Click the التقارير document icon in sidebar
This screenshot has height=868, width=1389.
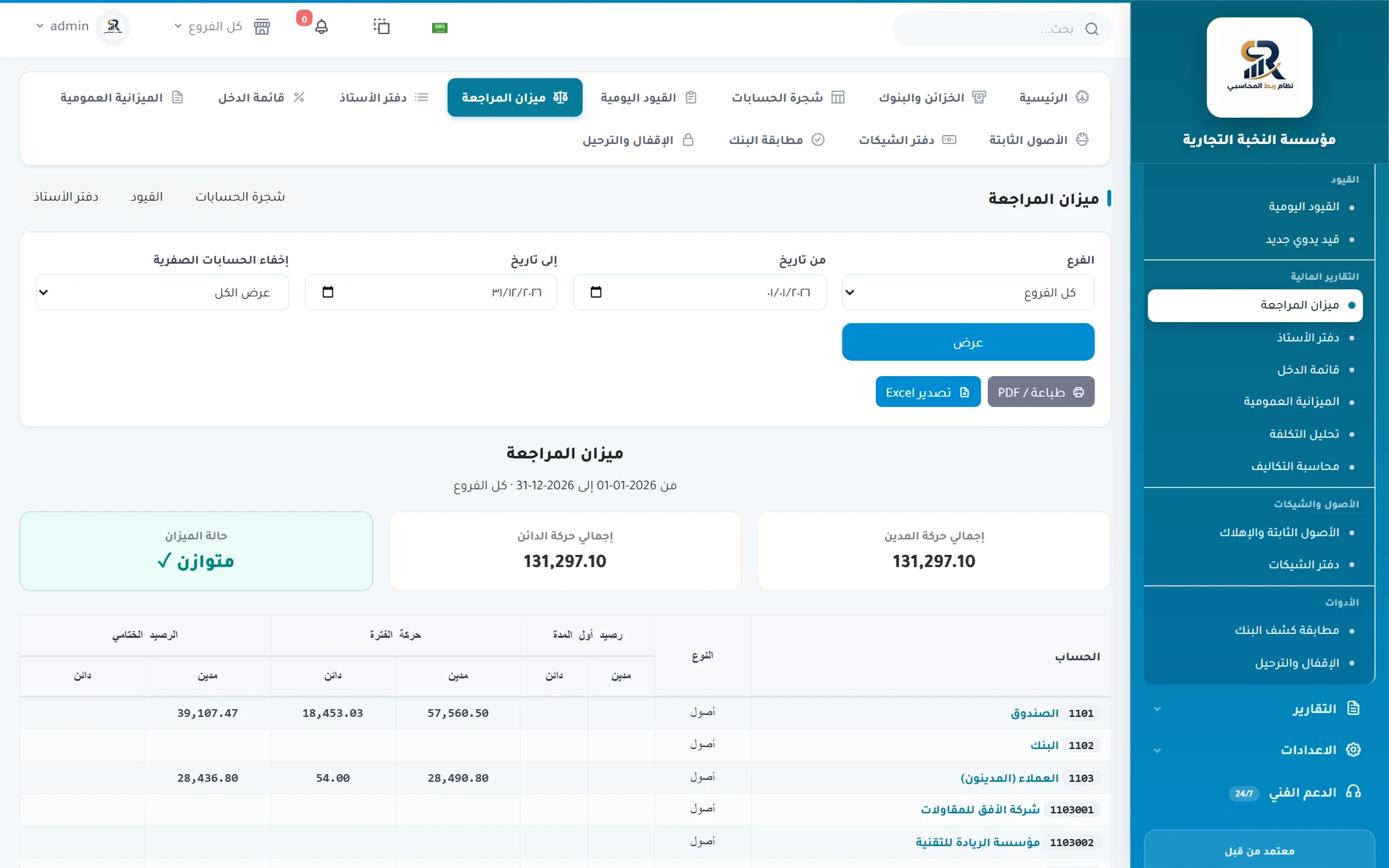[x=1353, y=709]
